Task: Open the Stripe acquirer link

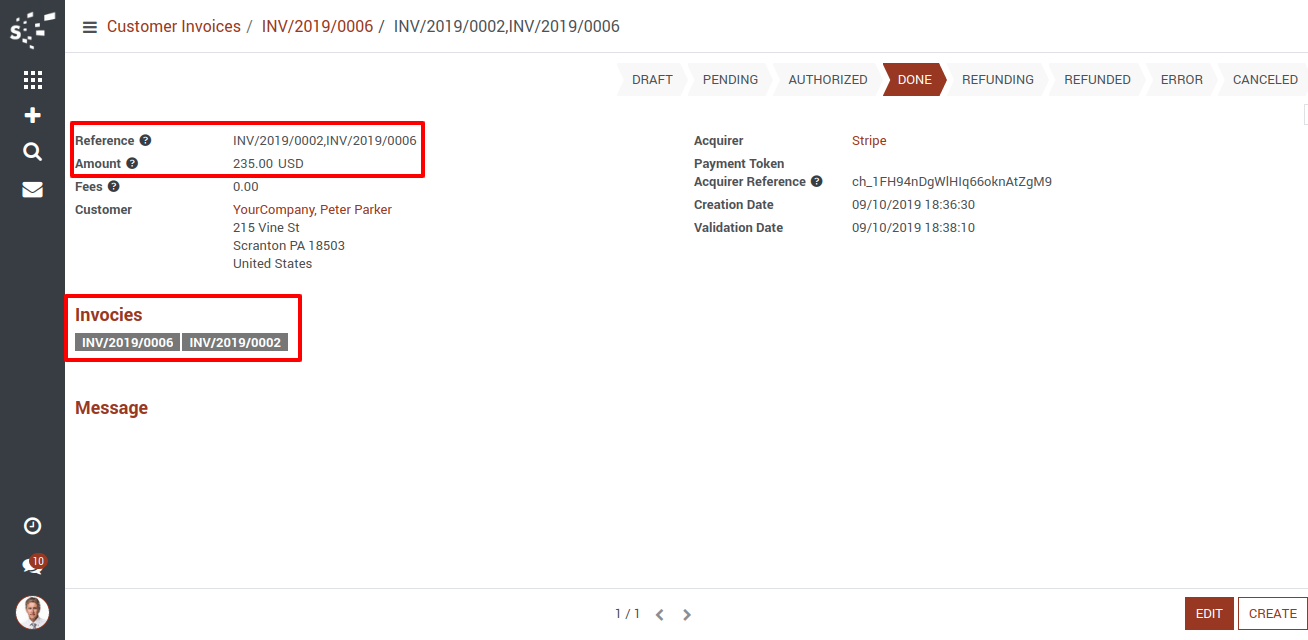Action: [869, 141]
